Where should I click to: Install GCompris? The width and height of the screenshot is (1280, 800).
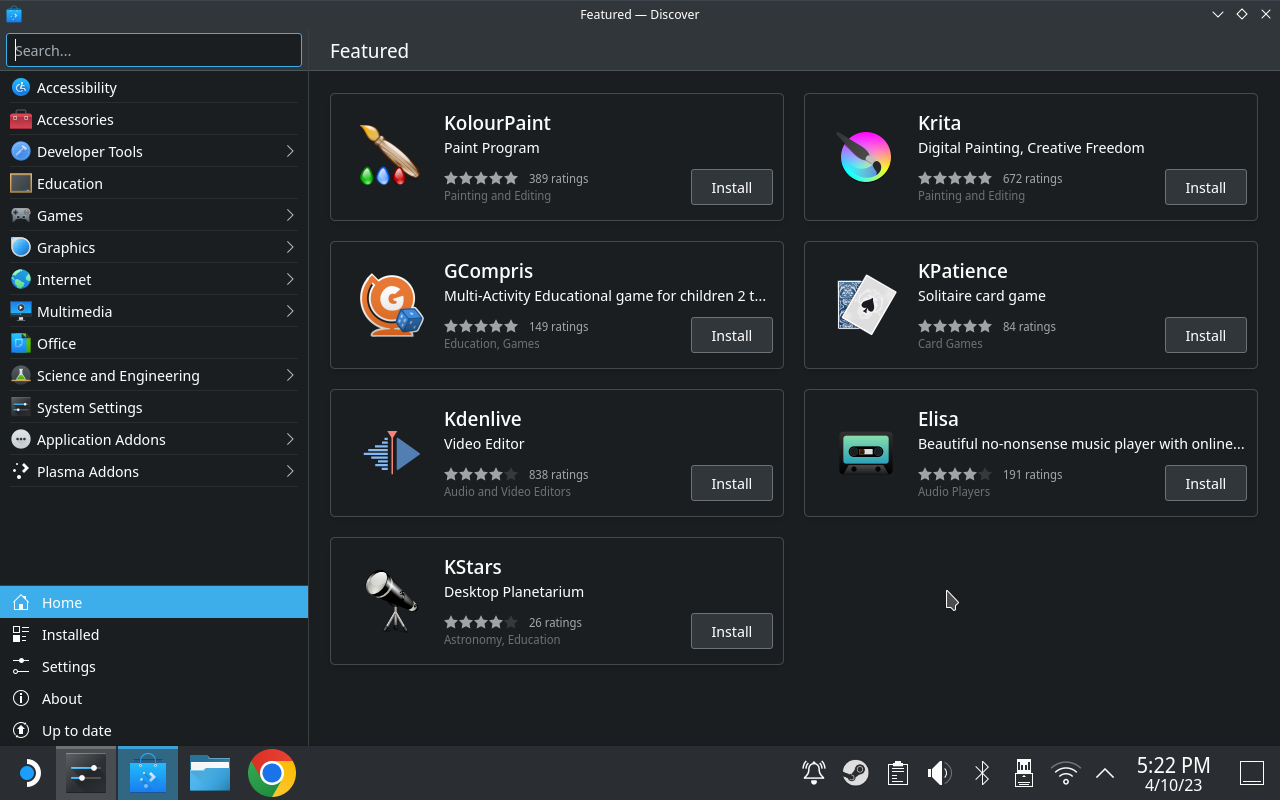tap(732, 335)
